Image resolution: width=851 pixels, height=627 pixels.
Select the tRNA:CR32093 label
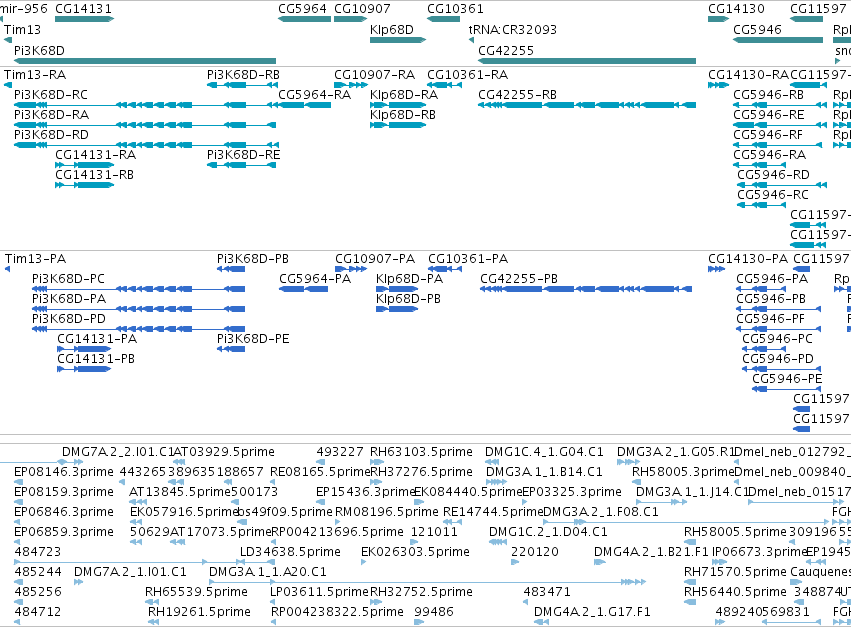coord(513,30)
